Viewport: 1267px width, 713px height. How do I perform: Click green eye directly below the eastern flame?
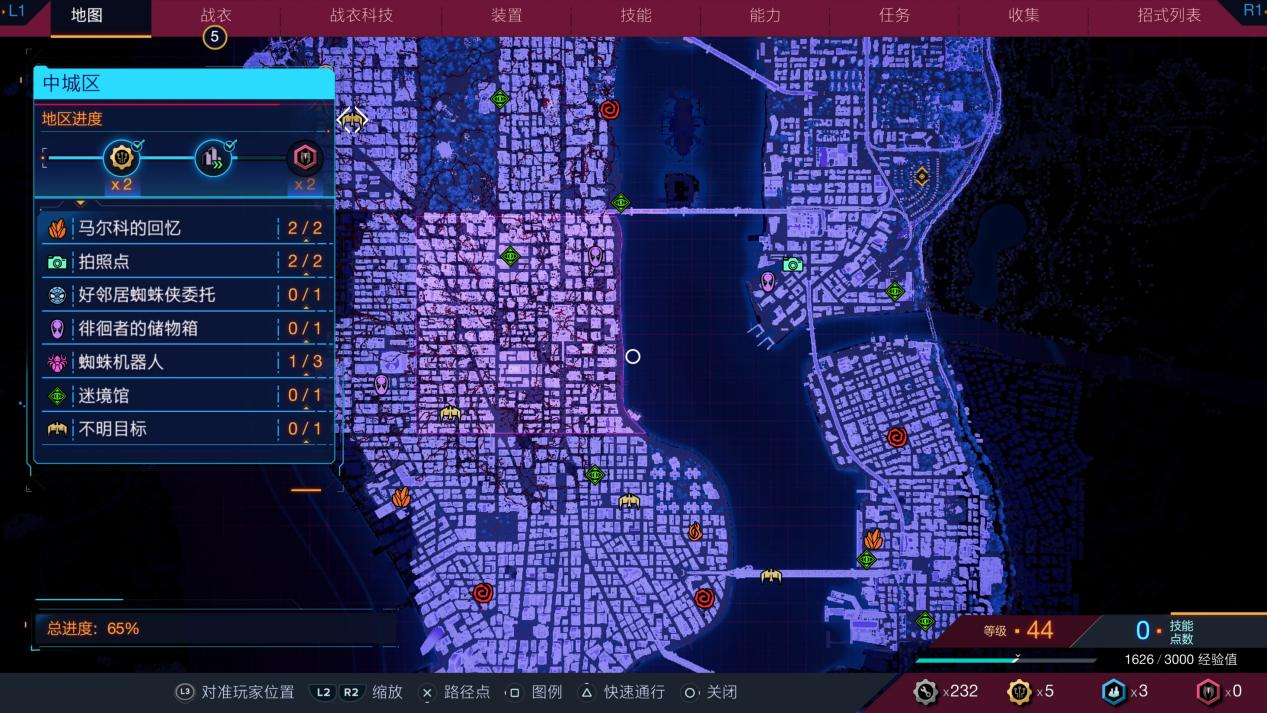pyautogui.click(x=867, y=560)
